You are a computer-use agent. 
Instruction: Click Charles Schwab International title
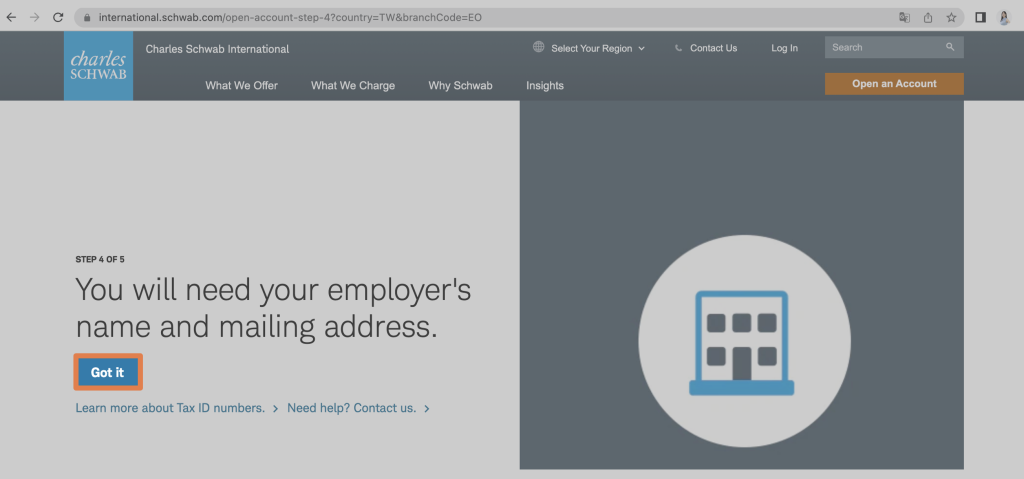217,49
